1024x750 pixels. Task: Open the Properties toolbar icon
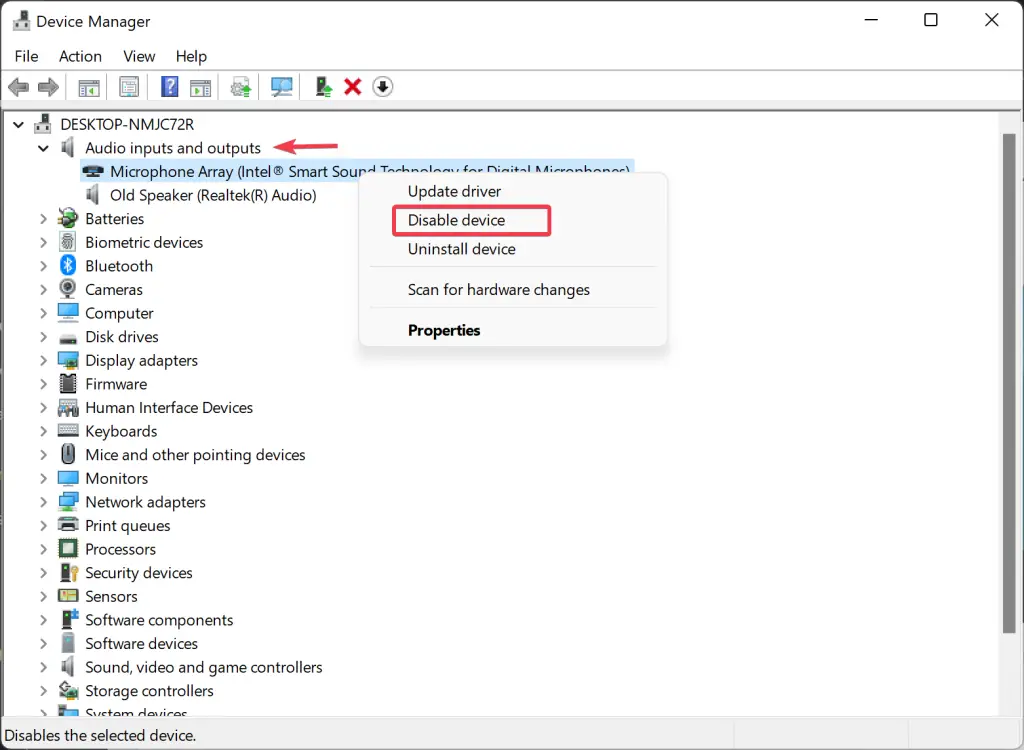(x=129, y=86)
